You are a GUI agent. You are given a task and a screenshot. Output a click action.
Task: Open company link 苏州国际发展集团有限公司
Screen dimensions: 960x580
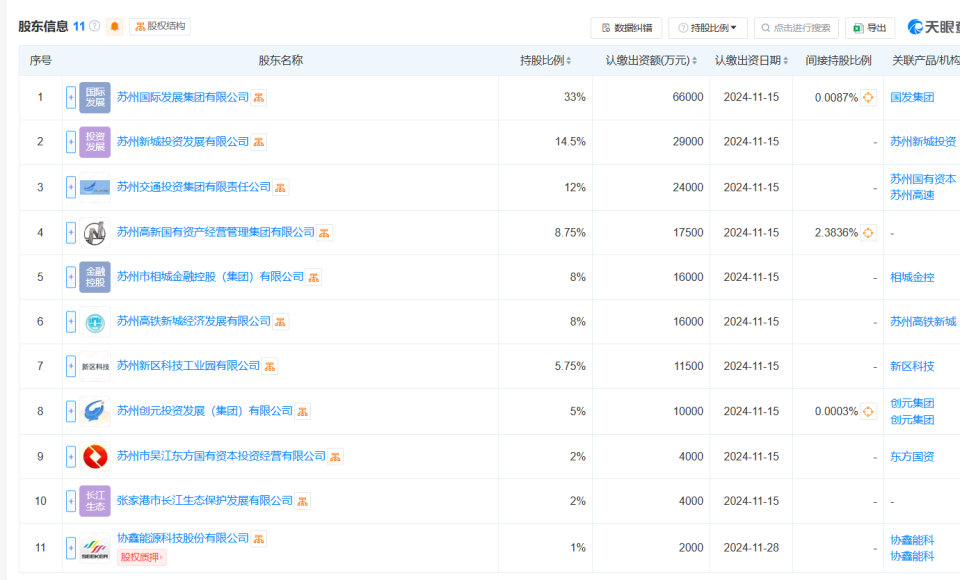182,97
